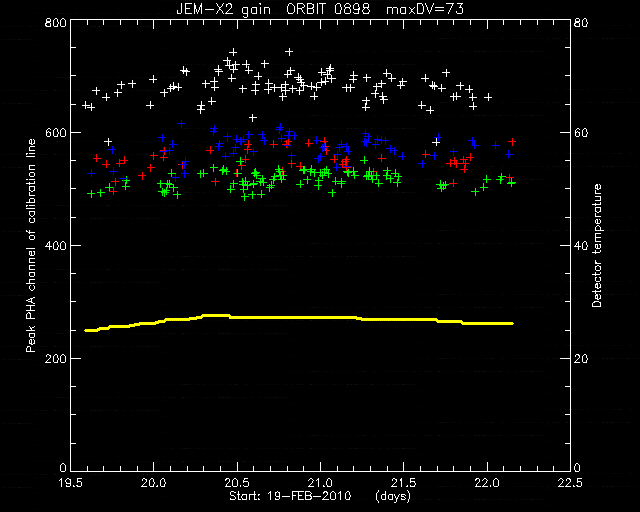Click the 400 tick label on left axis
Image resolution: width=640 pixels, height=512 pixels.
tap(55, 246)
